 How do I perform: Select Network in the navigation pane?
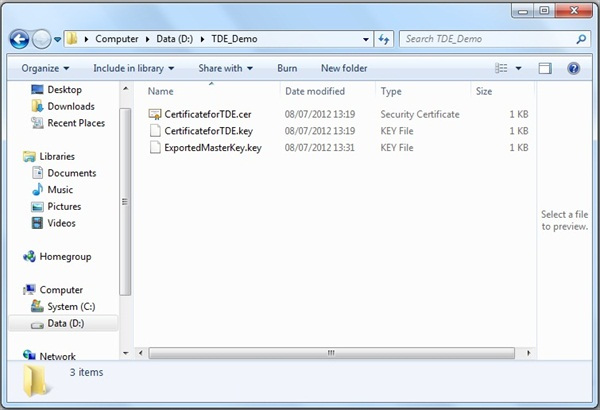(x=57, y=356)
